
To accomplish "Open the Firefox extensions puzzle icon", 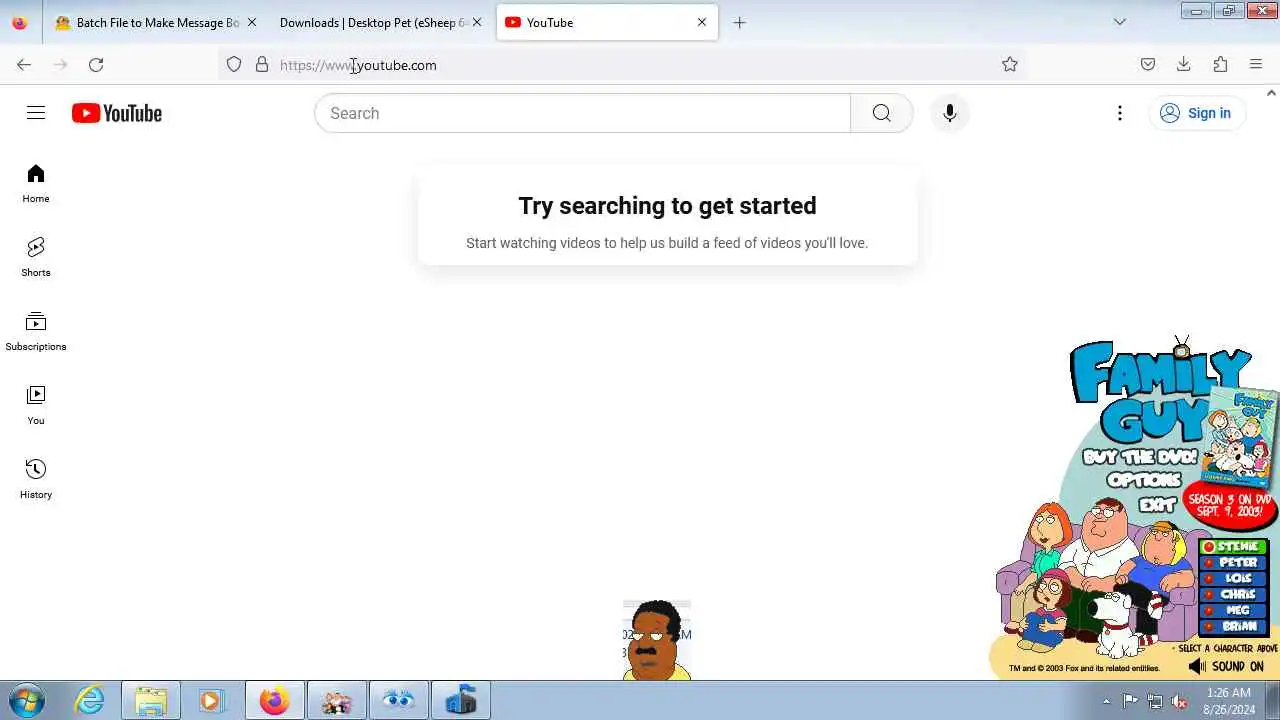I will point(1220,65).
